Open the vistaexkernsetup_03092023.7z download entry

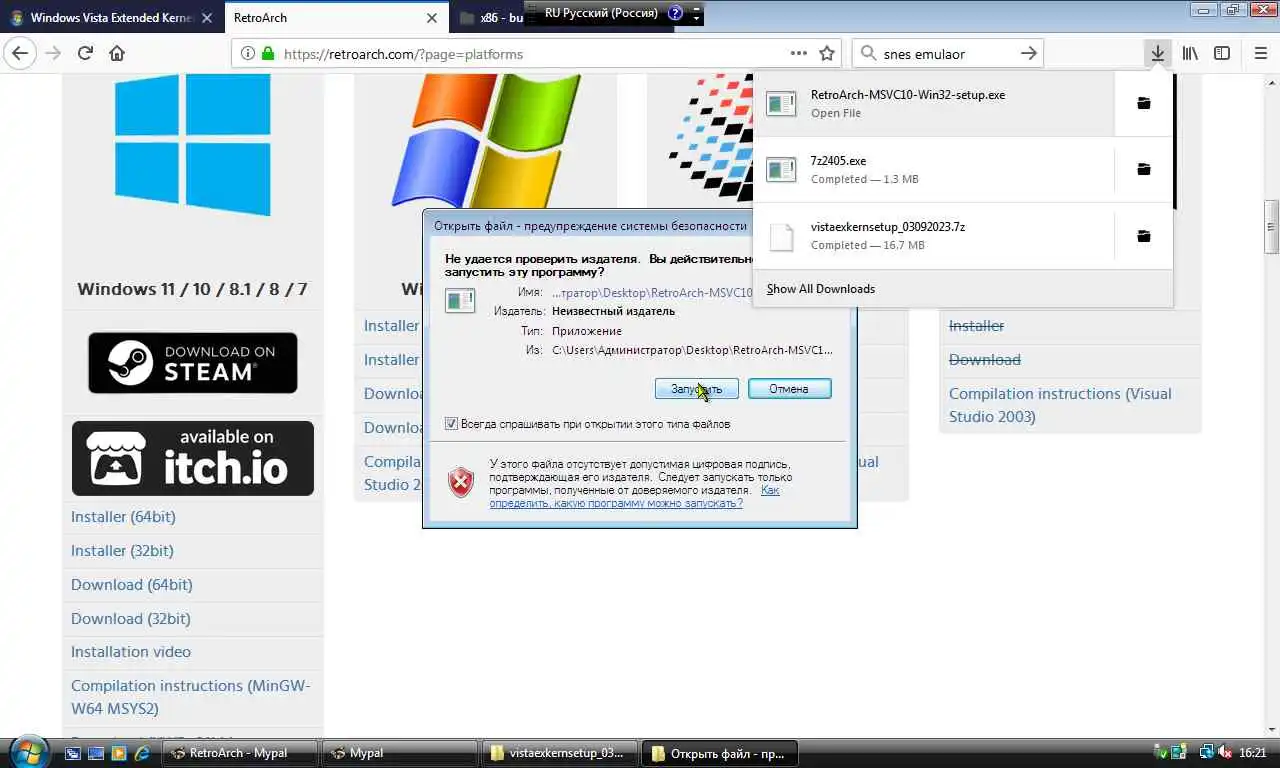934,236
